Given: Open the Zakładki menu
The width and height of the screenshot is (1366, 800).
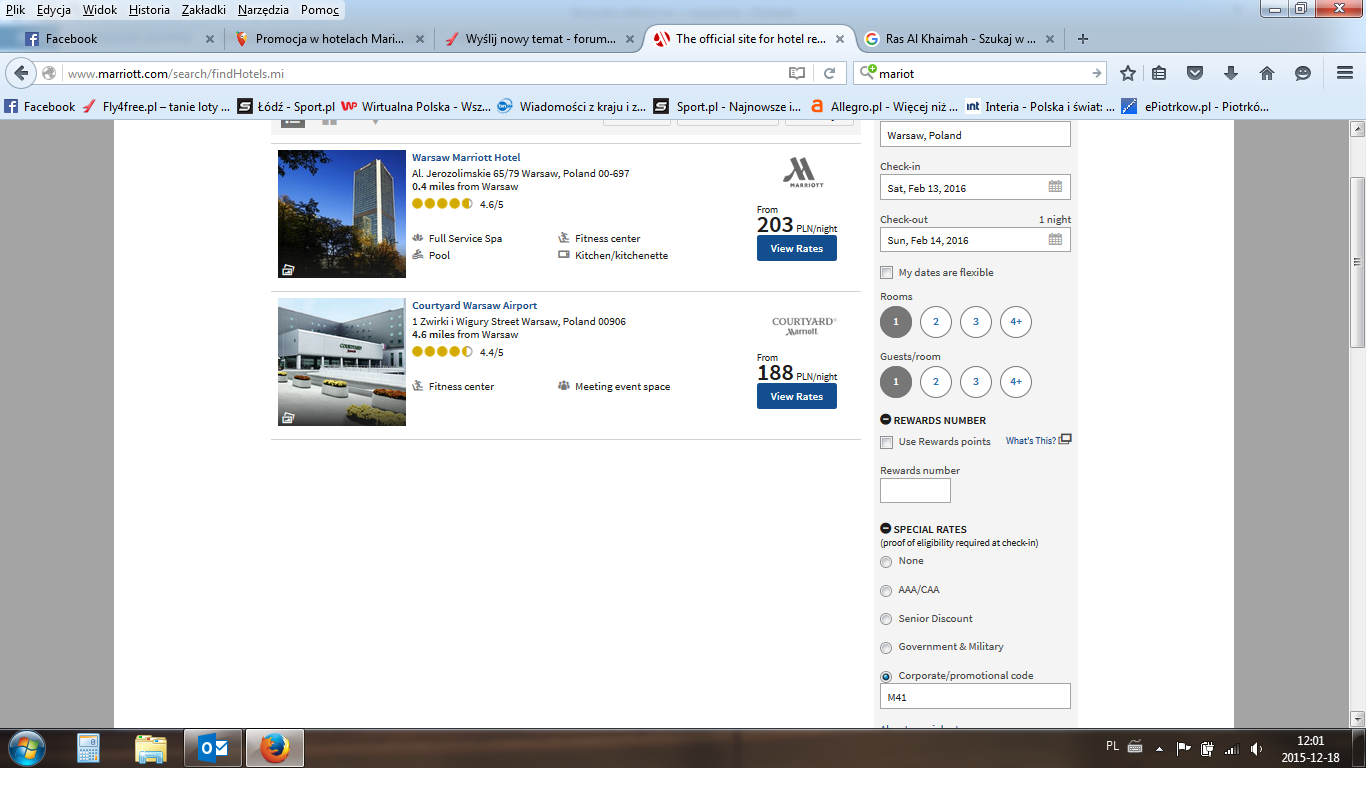Looking at the screenshot, I should coord(205,10).
